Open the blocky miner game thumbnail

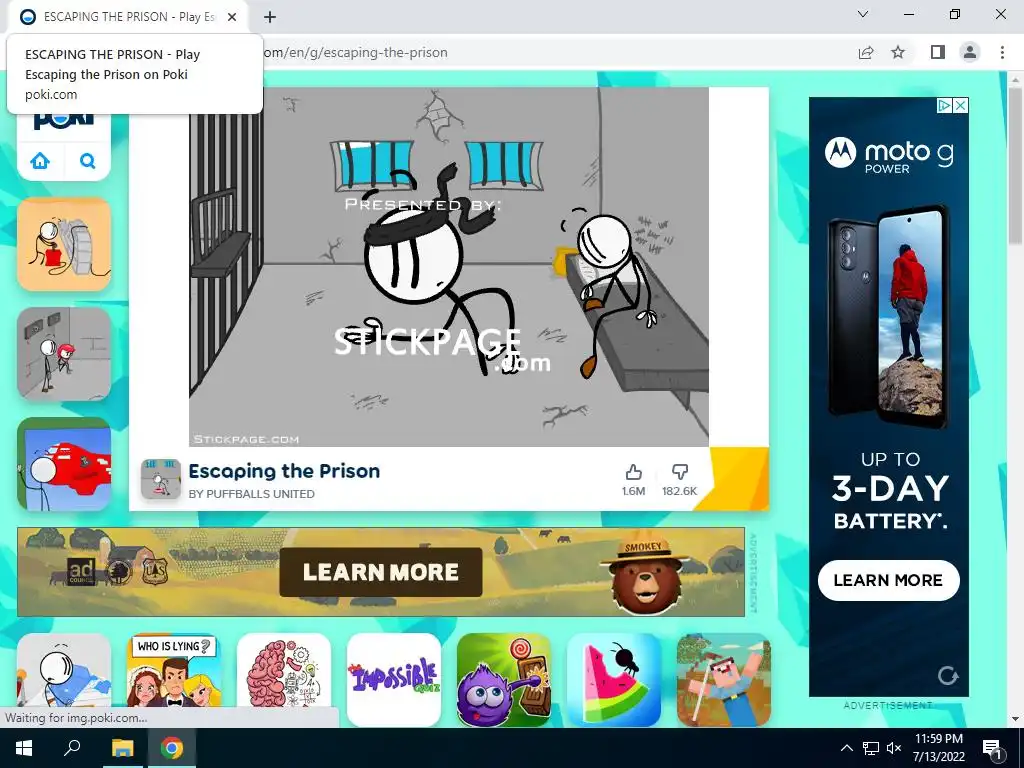tap(724, 679)
